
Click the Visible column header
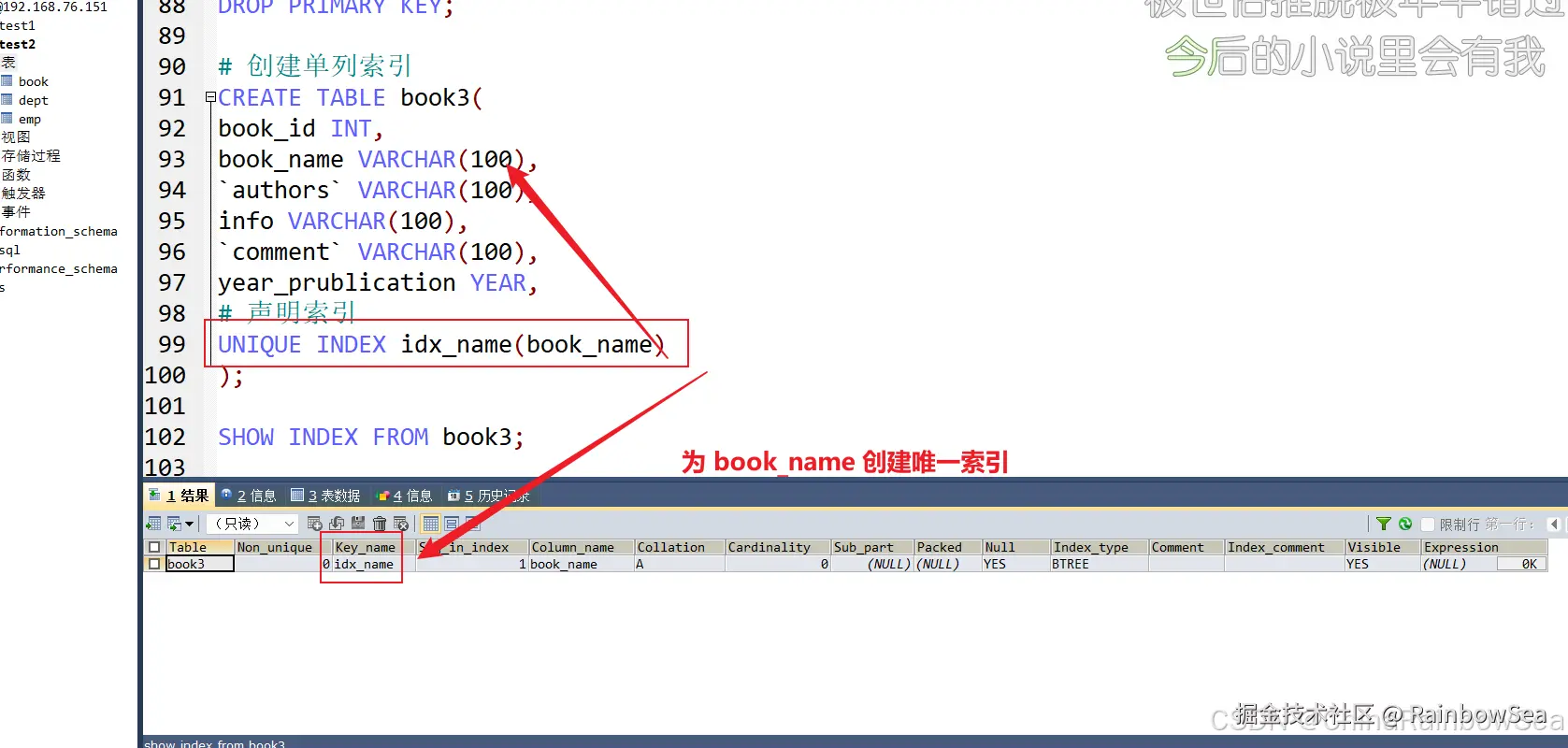[x=1383, y=547]
